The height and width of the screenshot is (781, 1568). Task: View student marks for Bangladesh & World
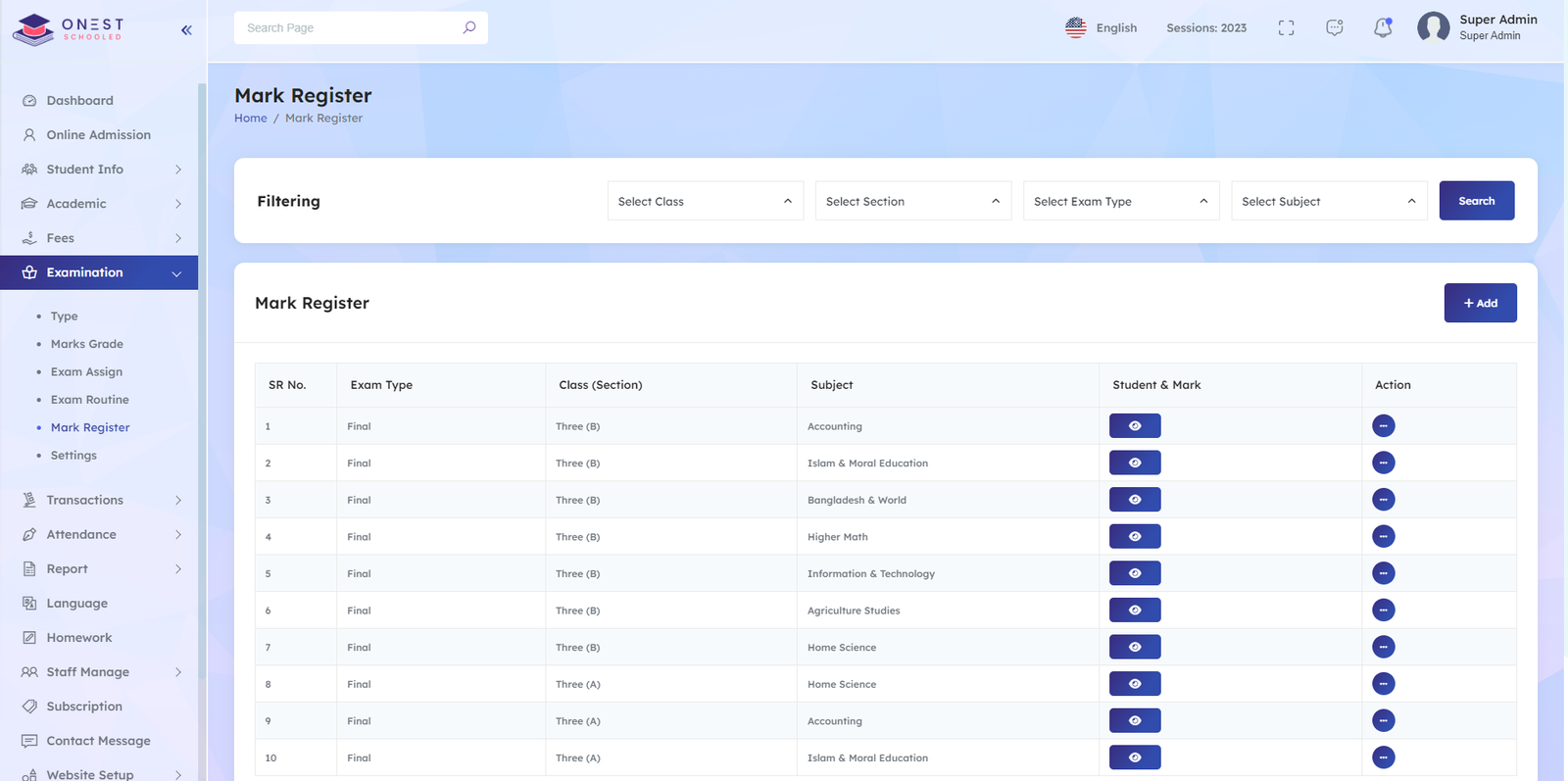point(1135,500)
